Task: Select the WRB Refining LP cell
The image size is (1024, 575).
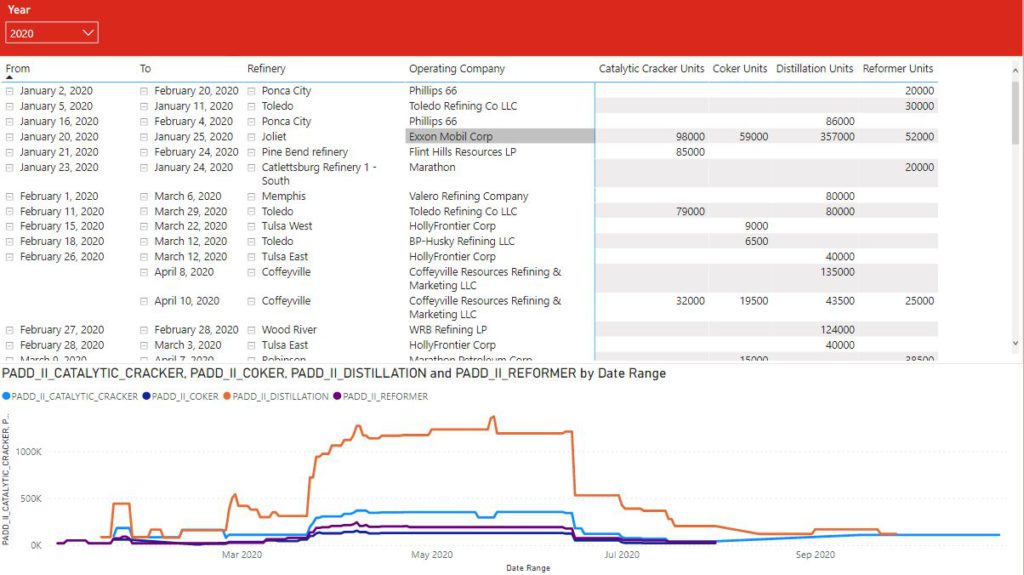Action: 448,329
